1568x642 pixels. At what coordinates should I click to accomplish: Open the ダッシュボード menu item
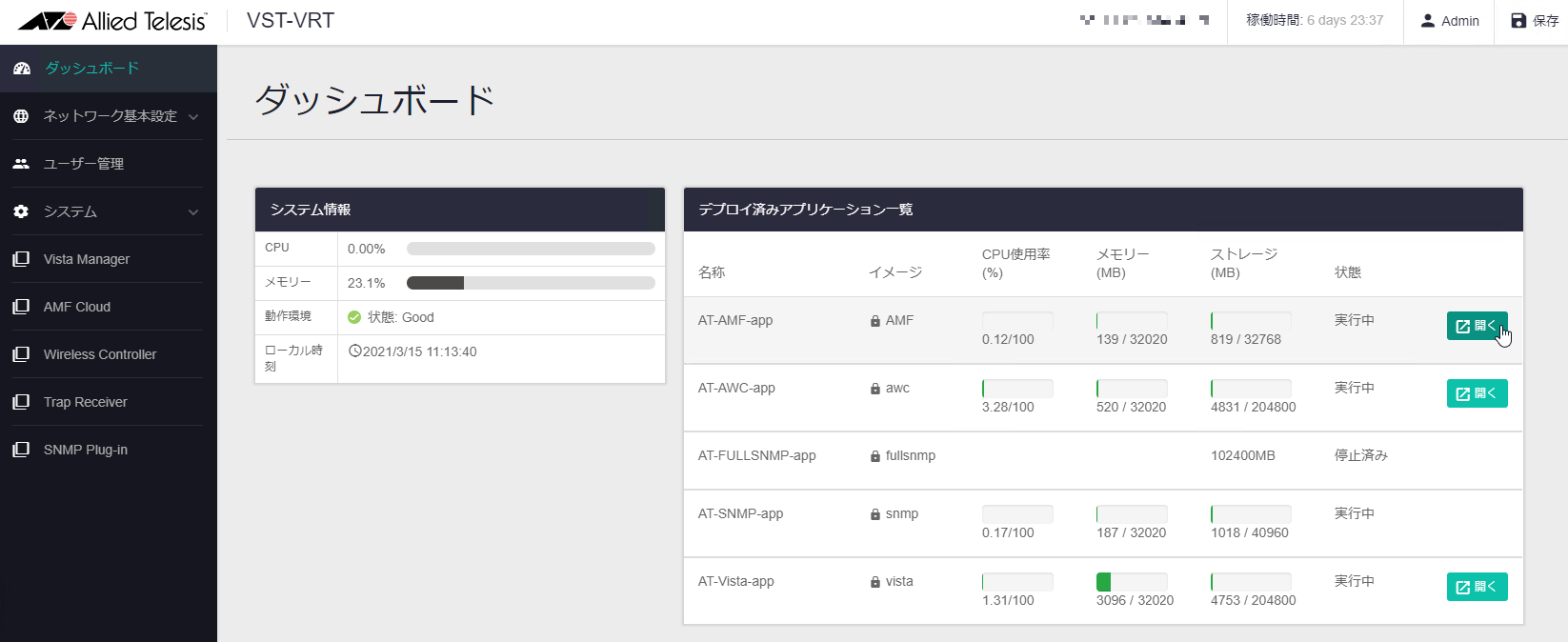coord(109,69)
